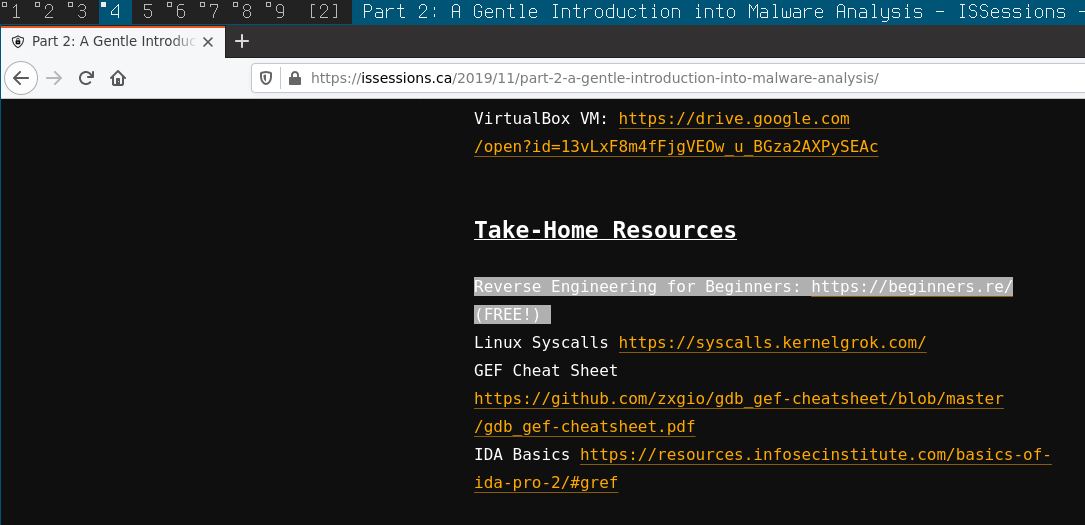
Task: Click the "Linux Syscalls" text
Action: pyautogui.click(x=541, y=342)
